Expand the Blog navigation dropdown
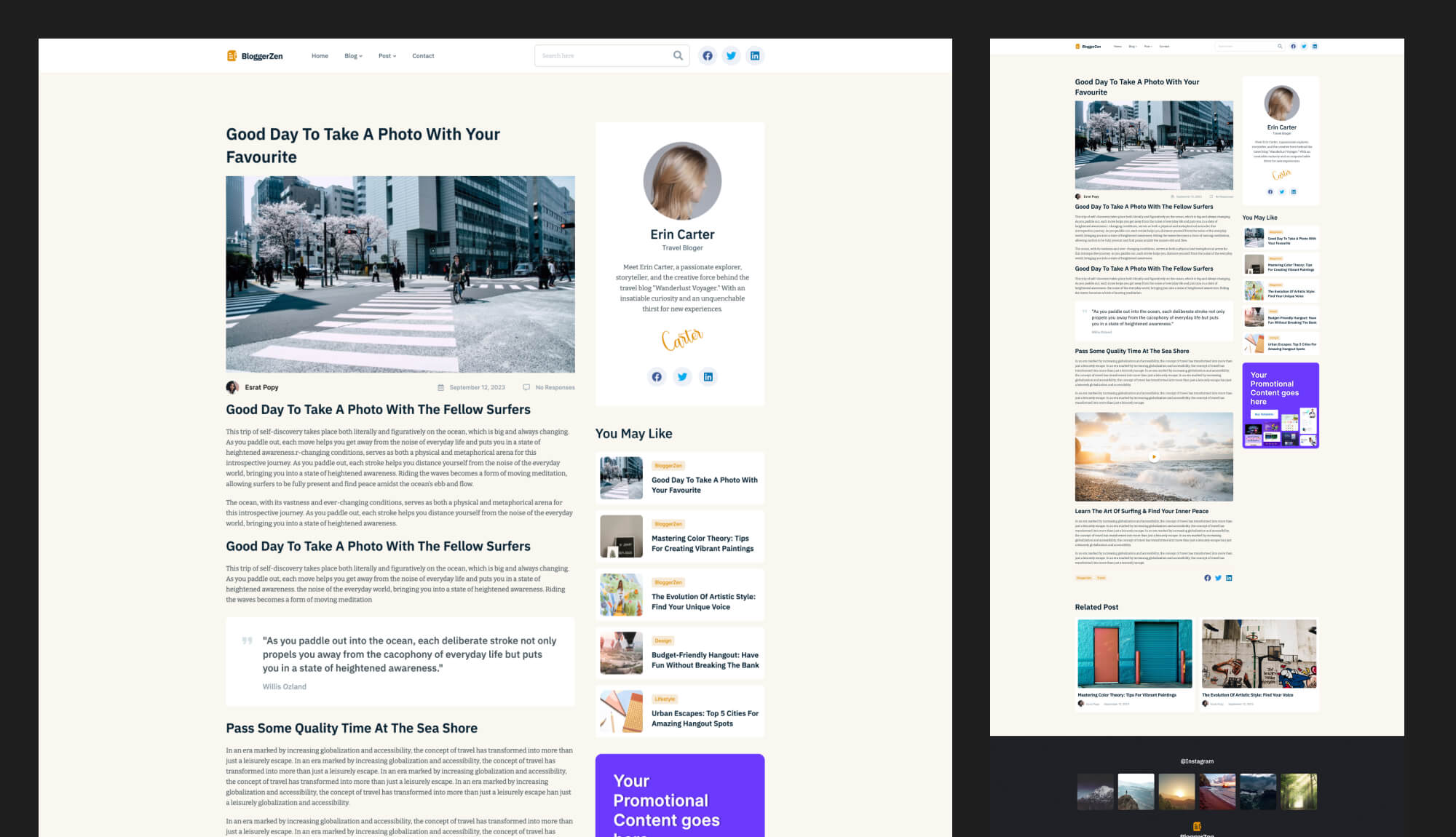 point(352,55)
